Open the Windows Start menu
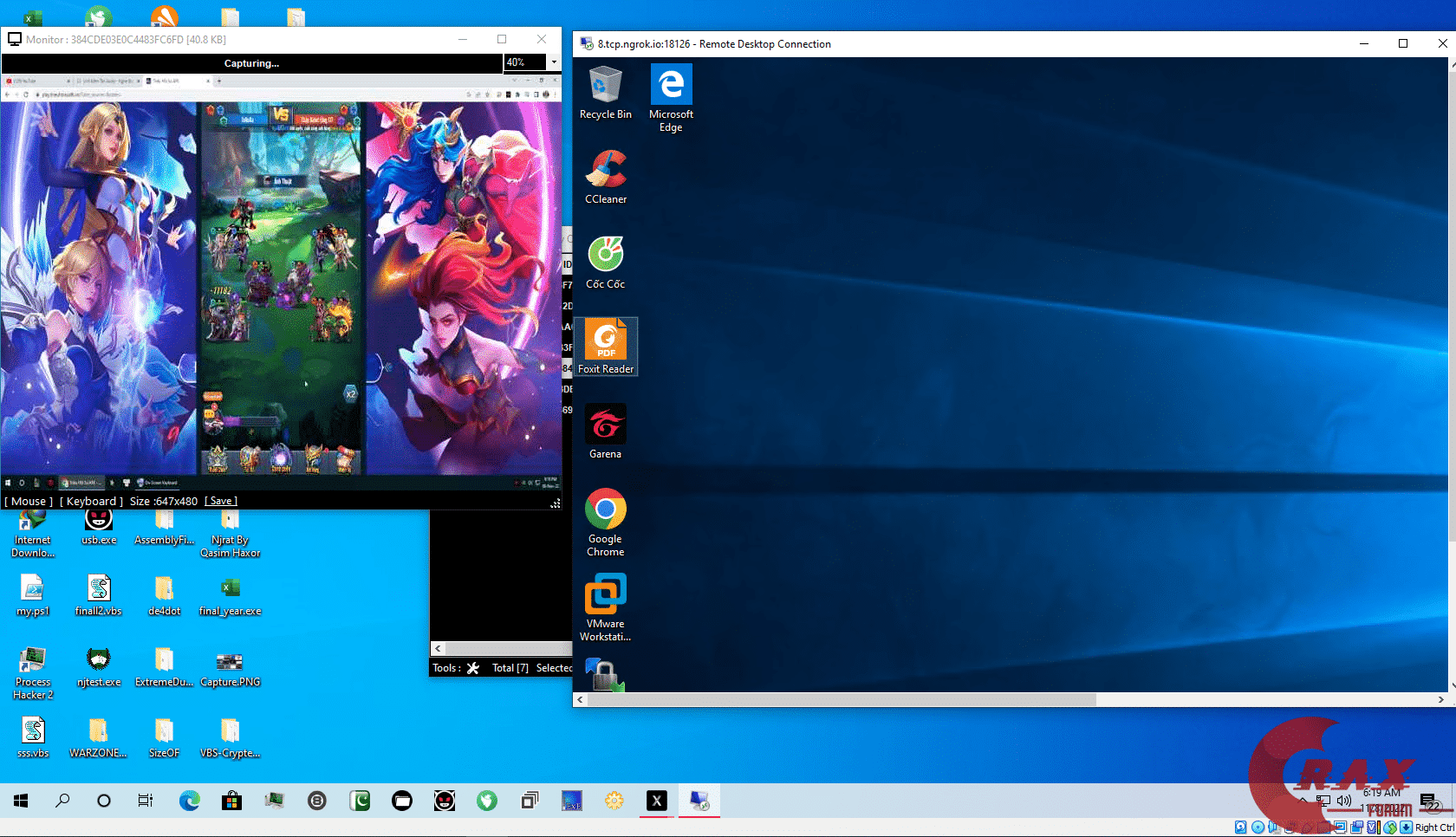 pyautogui.click(x=21, y=801)
